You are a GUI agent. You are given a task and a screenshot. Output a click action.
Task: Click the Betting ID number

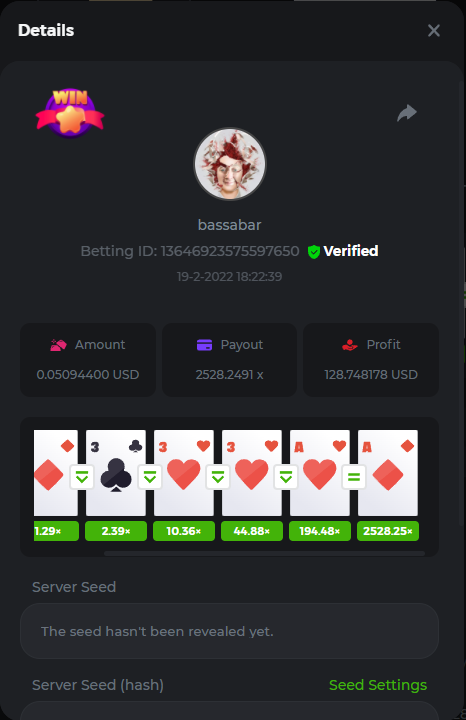pos(230,251)
